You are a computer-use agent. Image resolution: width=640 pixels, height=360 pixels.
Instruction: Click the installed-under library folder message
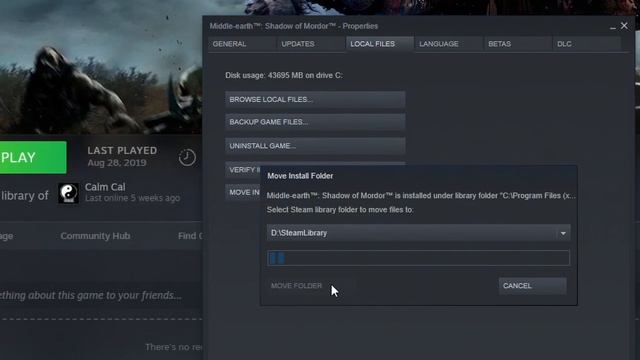(421, 196)
